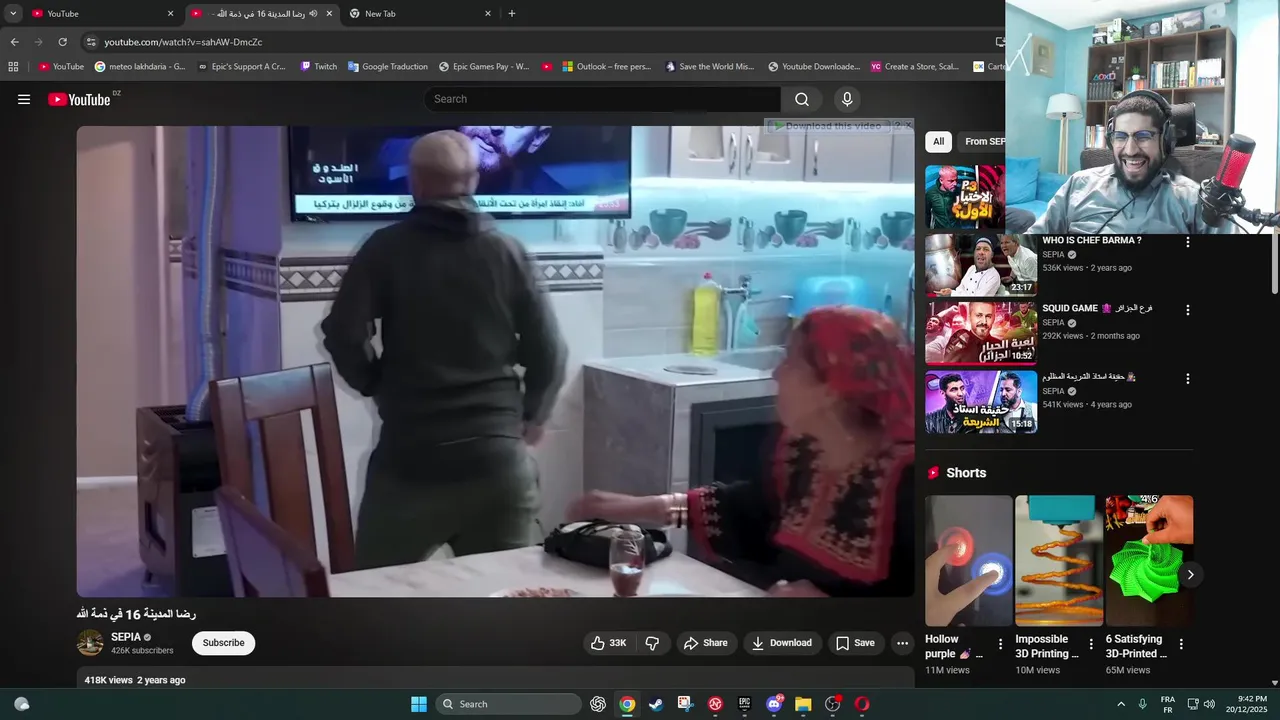Dislike the video with thumbs down
The image size is (1280, 720).
pyautogui.click(x=652, y=643)
